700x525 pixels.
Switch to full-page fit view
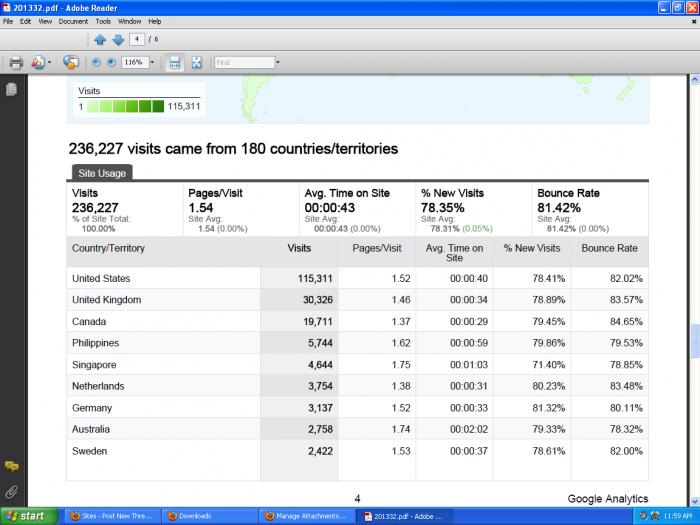click(x=196, y=62)
